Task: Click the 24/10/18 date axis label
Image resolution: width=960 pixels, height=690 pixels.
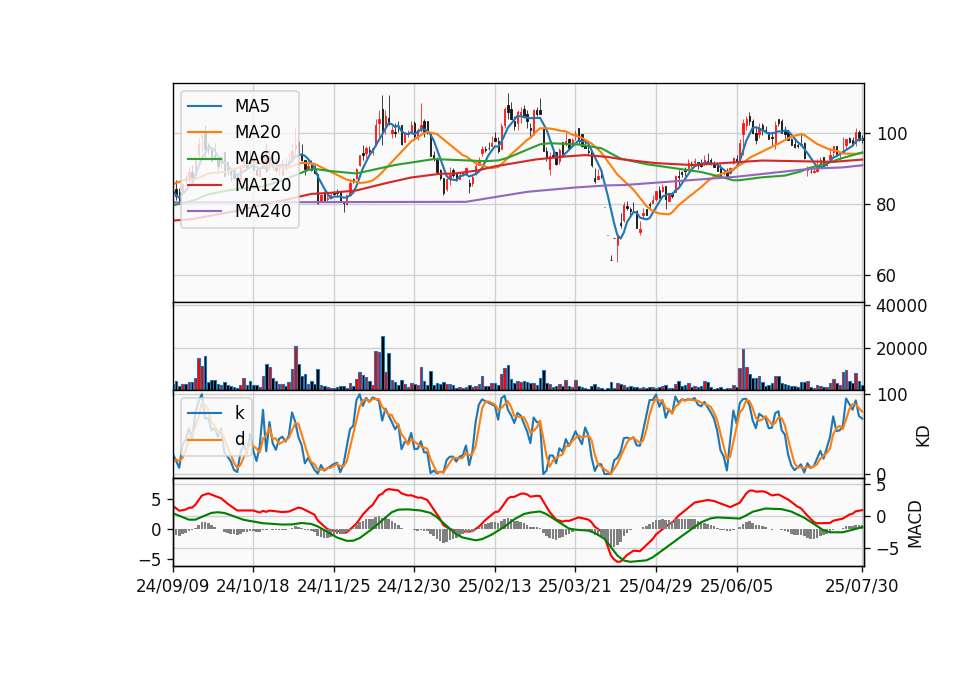Action: (x=253, y=586)
